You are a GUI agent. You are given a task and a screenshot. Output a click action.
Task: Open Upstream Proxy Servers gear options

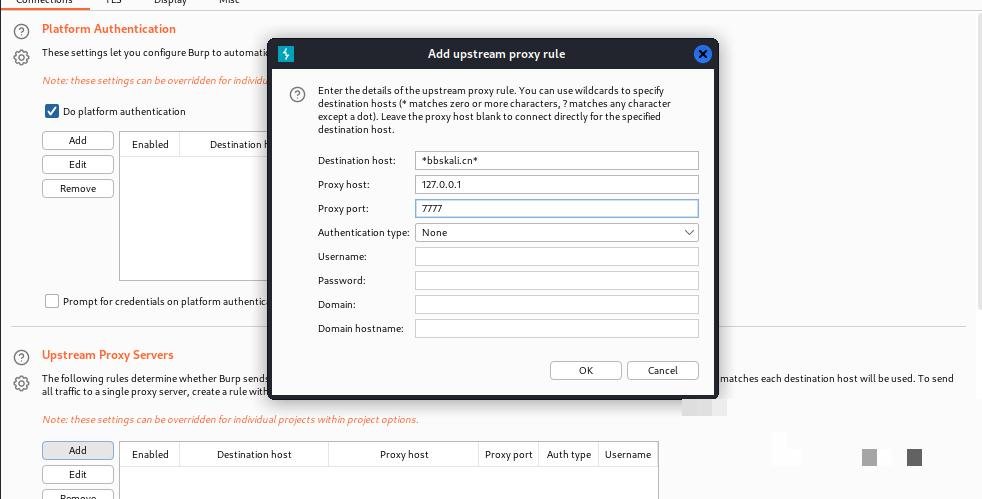(x=21, y=384)
